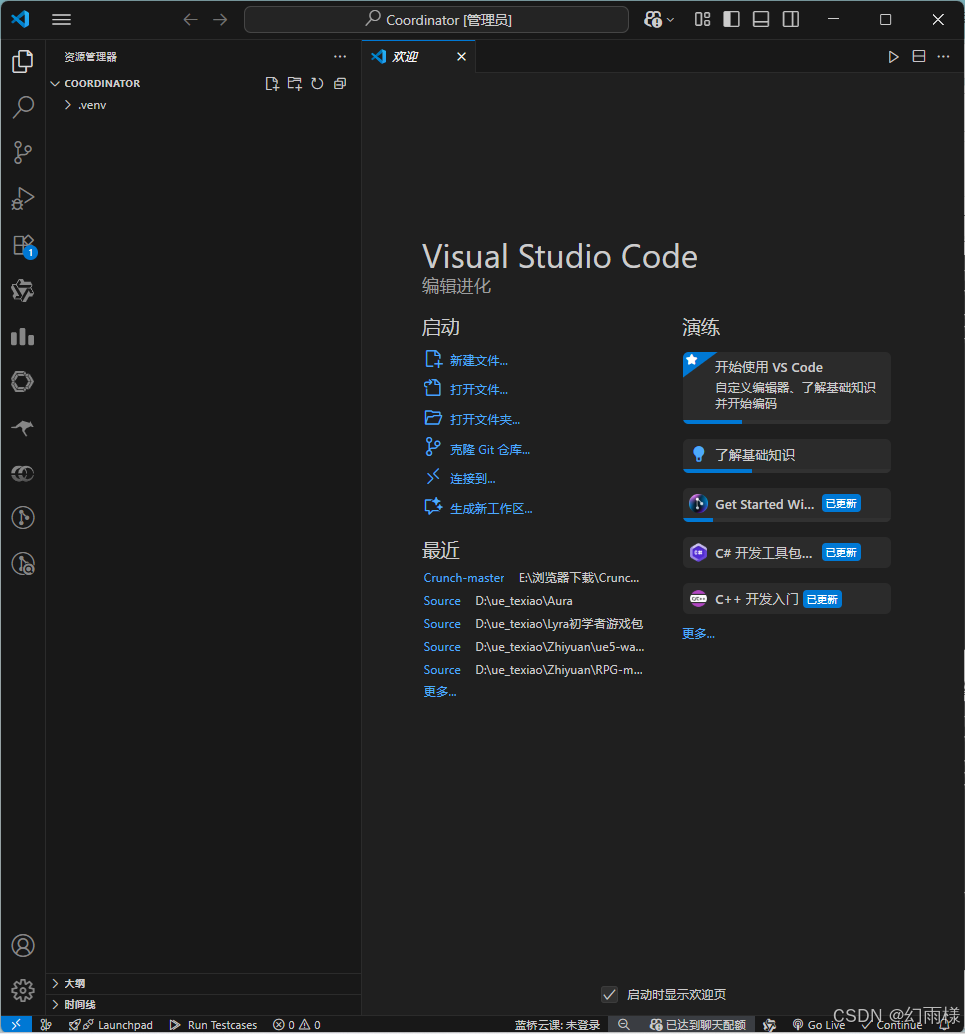965x1034 pixels.
Task: Collapse all folders in explorer
Action: (x=340, y=84)
